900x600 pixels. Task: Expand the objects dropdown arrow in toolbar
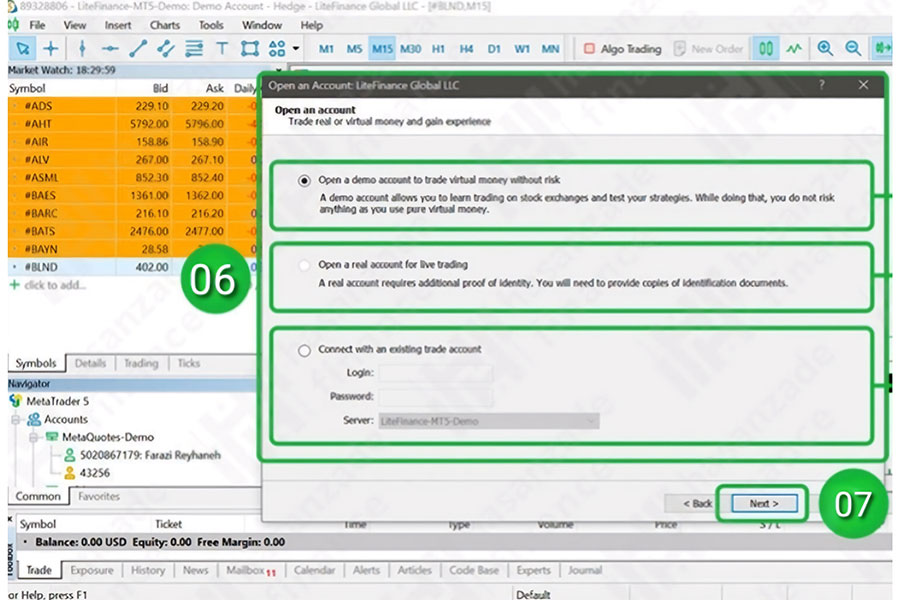(x=296, y=49)
